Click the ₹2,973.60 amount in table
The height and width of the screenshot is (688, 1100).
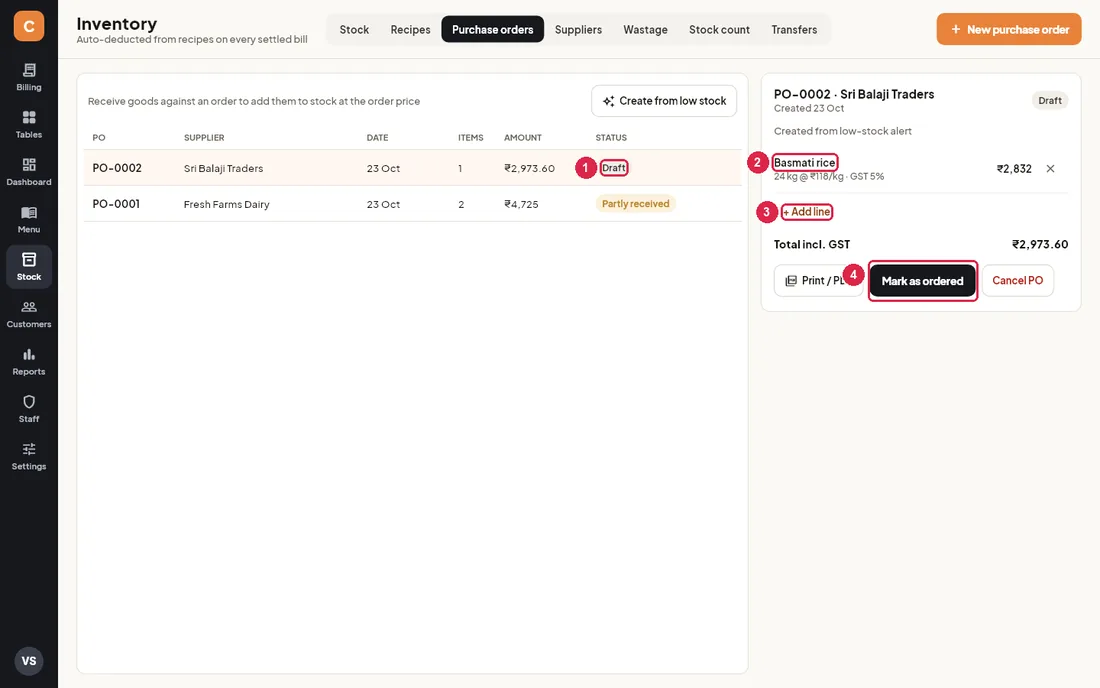pyautogui.click(x=529, y=168)
